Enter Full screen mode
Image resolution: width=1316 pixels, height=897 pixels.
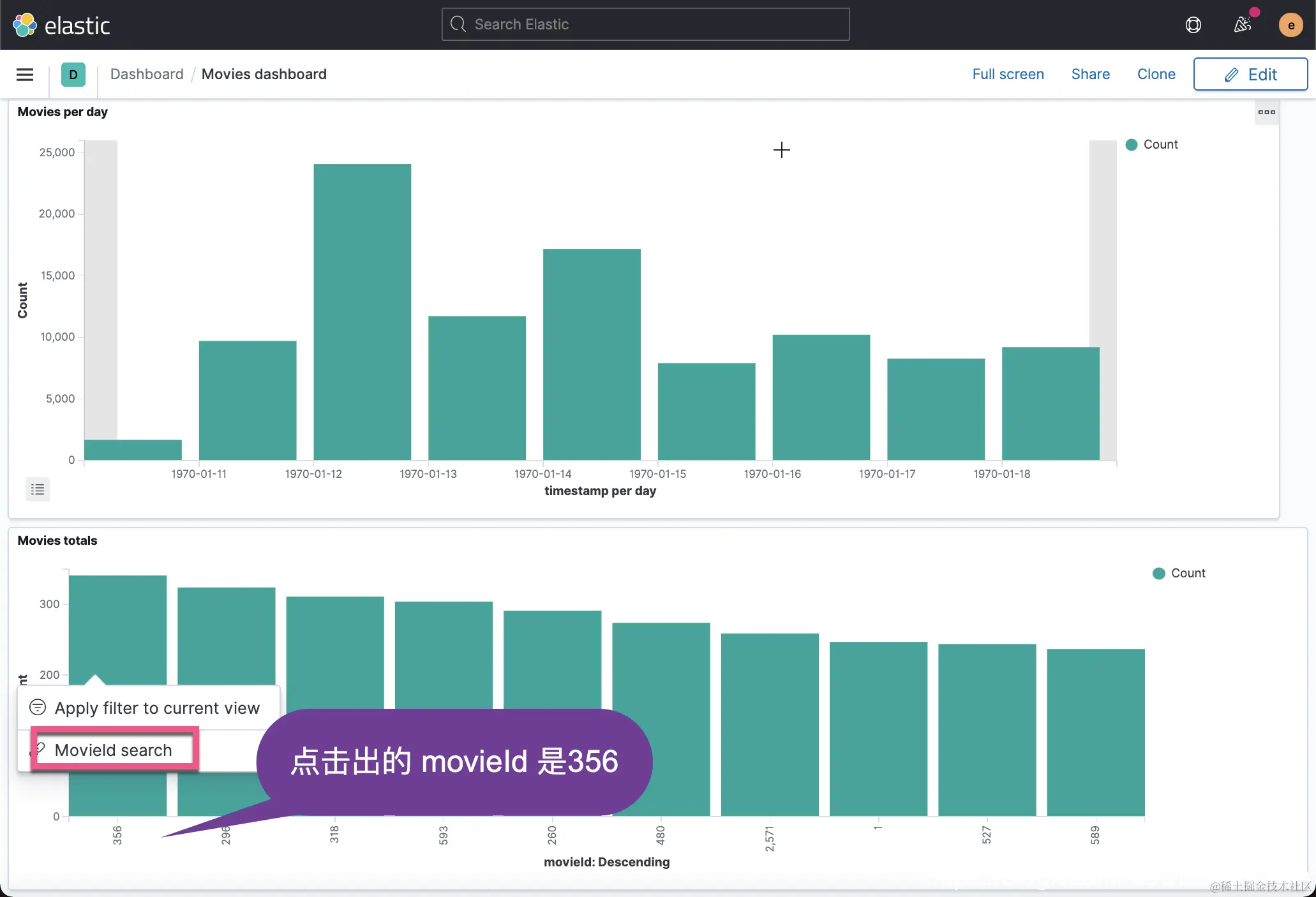click(x=1008, y=75)
